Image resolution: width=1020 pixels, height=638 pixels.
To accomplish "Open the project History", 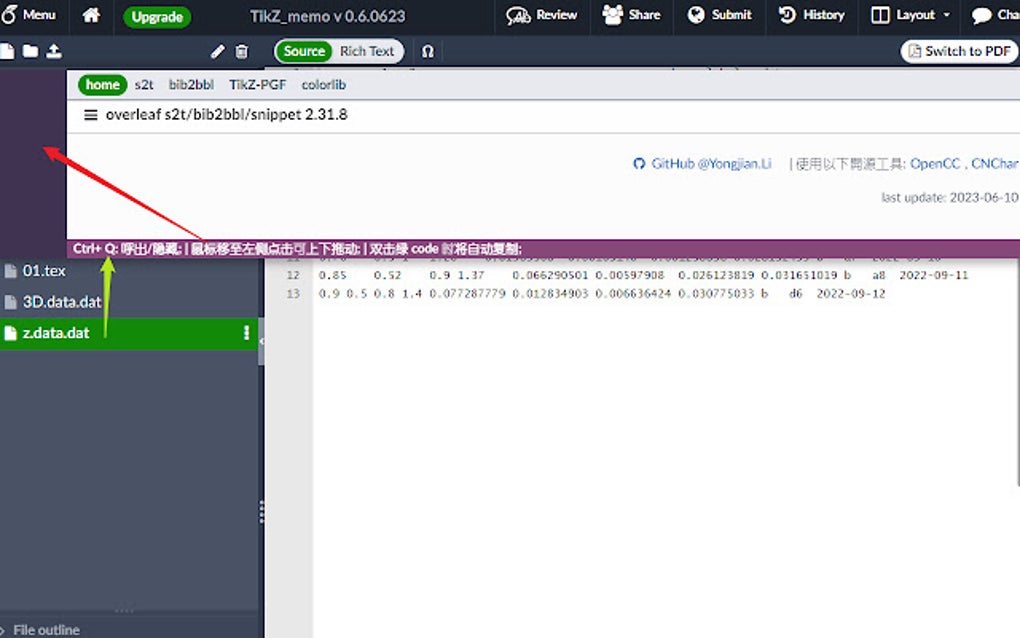I will click(x=811, y=15).
